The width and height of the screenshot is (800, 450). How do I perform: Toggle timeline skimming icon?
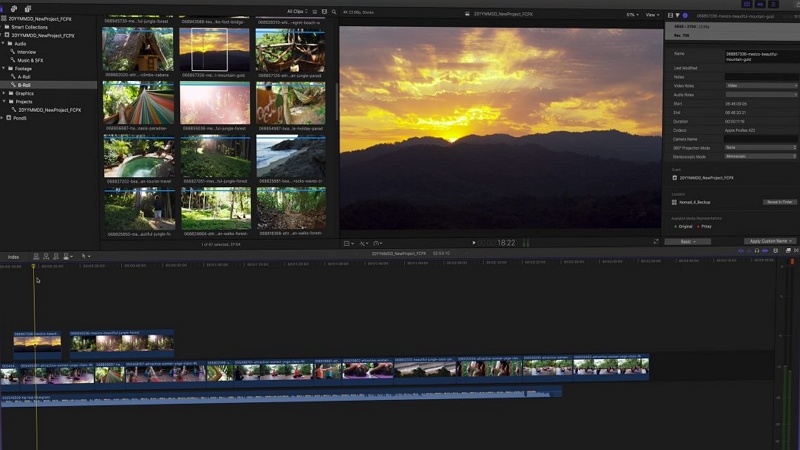(741, 251)
